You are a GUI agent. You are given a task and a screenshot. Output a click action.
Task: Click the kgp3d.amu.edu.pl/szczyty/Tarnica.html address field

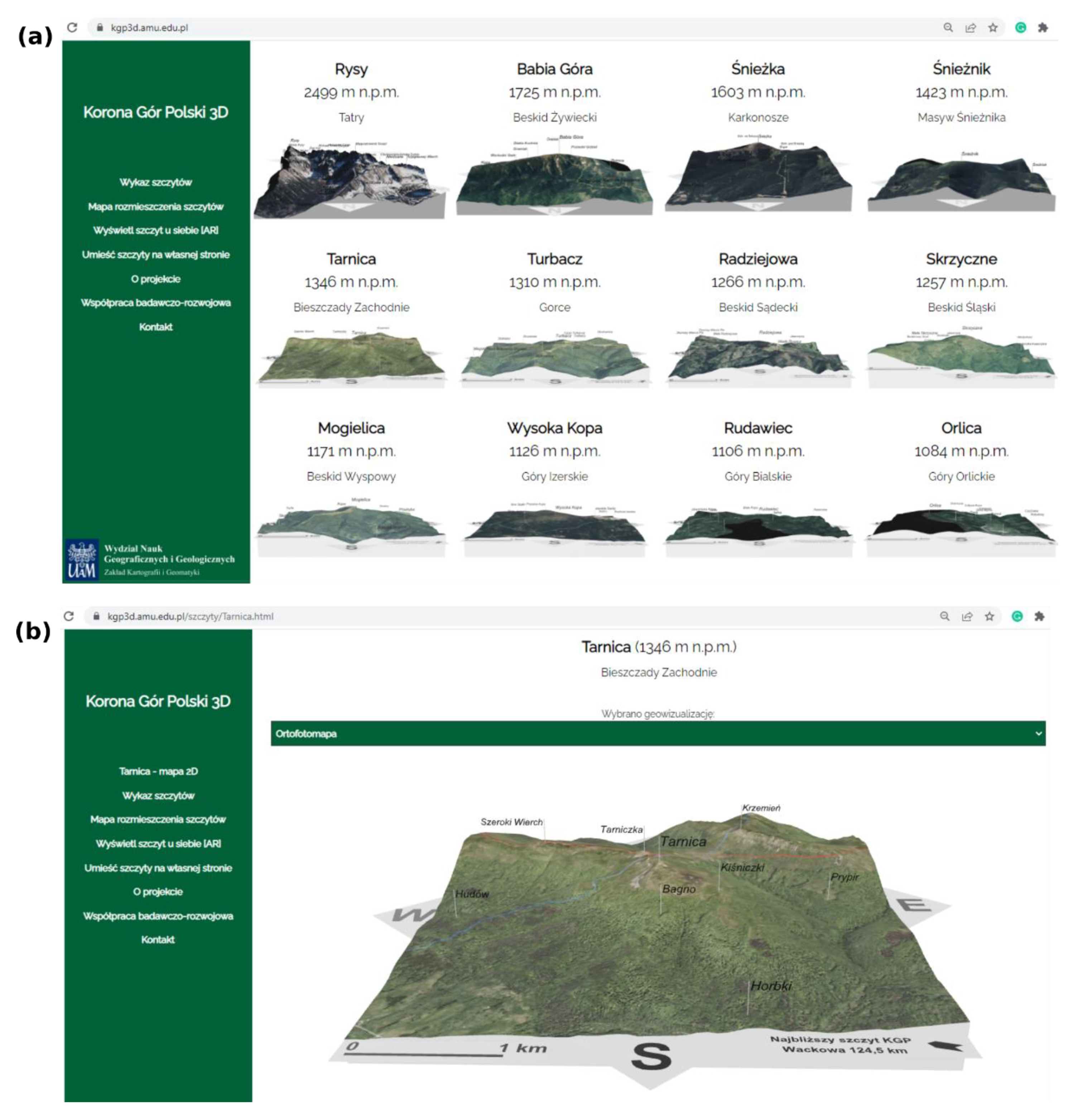pos(190,616)
